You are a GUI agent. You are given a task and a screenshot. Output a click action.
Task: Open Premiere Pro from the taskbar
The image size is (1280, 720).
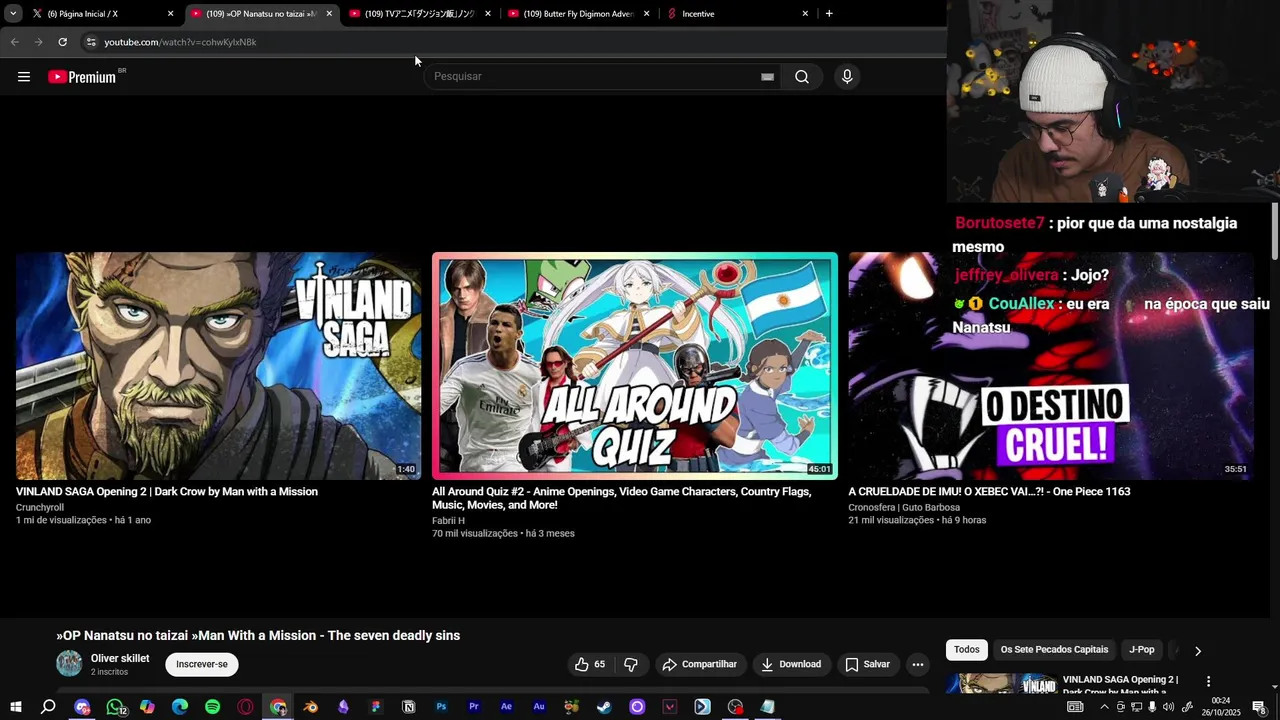coord(474,707)
